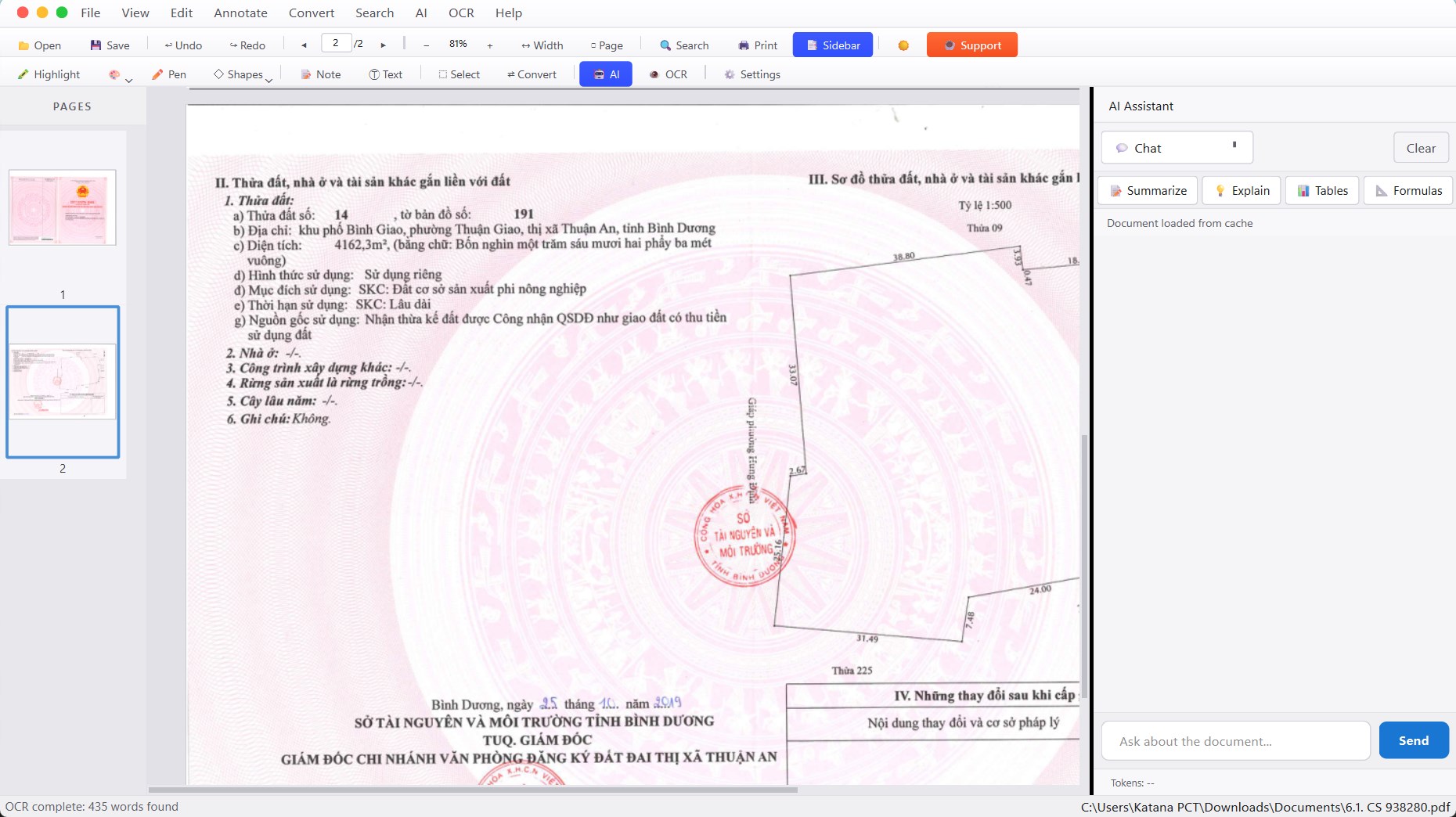Click the document horizontal scrollbar
Image resolution: width=1456 pixels, height=817 pixels.
point(473,790)
